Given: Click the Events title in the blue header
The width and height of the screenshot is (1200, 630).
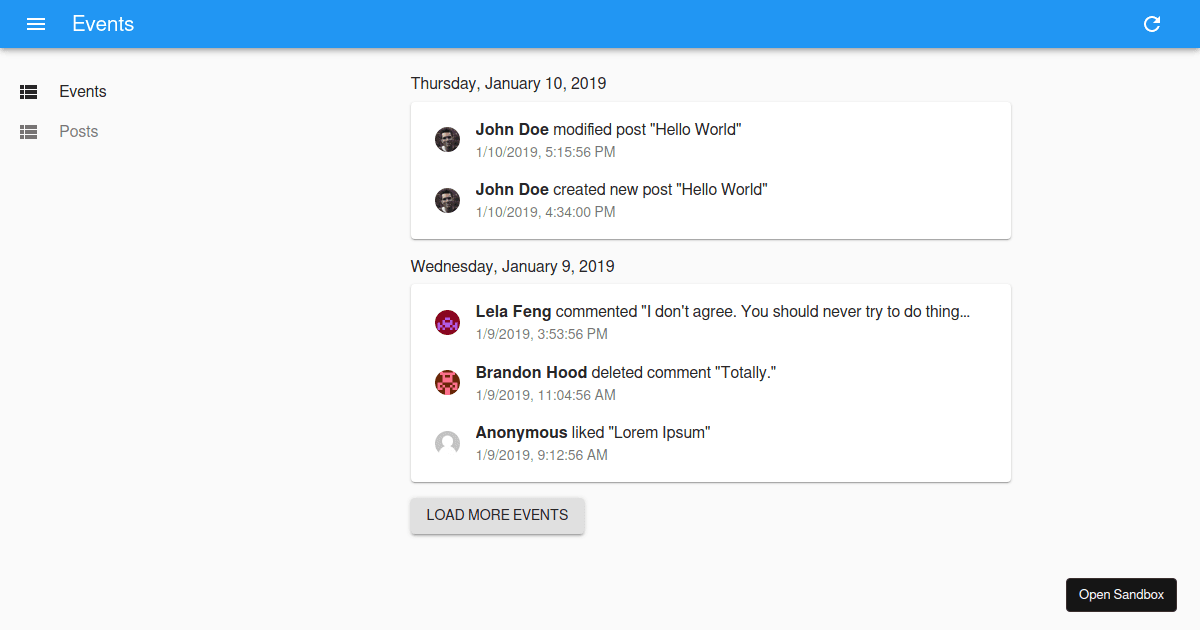Looking at the screenshot, I should [102, 24].
